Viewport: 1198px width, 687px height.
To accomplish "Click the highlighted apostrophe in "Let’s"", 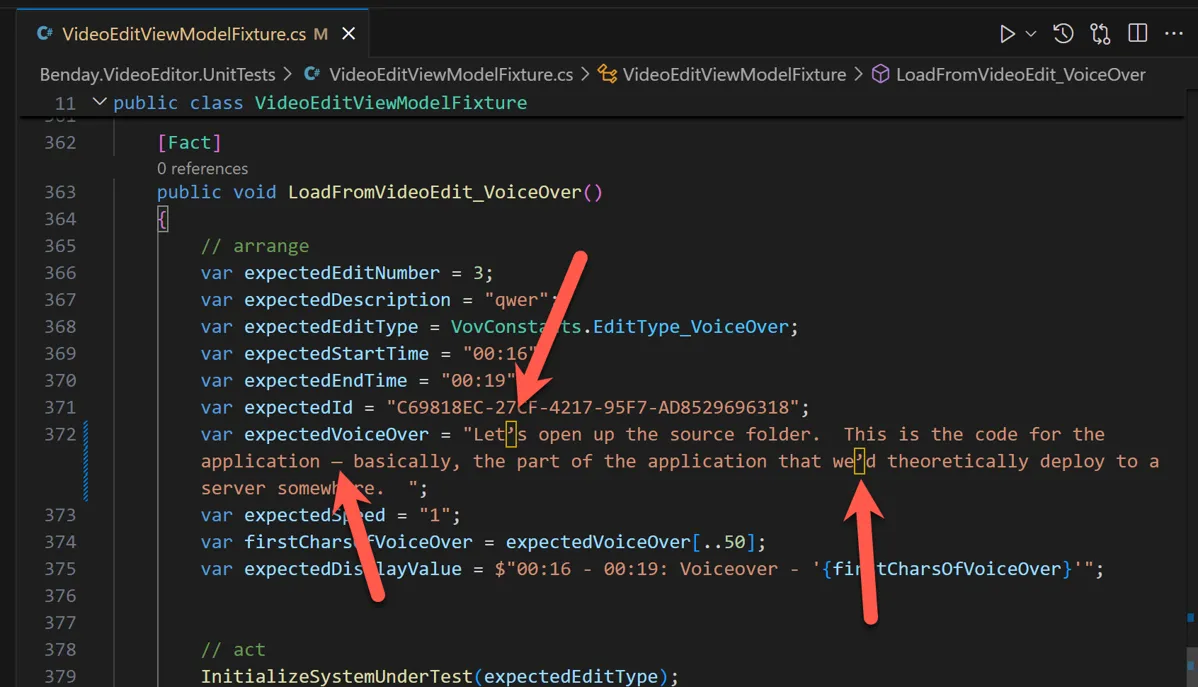I will pyautogui.click(x=511, y=434).
